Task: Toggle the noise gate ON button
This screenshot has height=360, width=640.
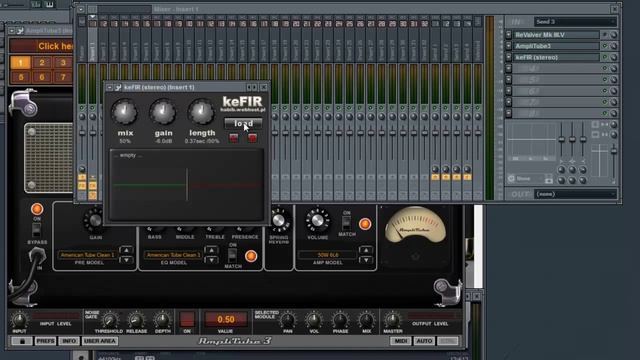Action: tap(187, 319)
